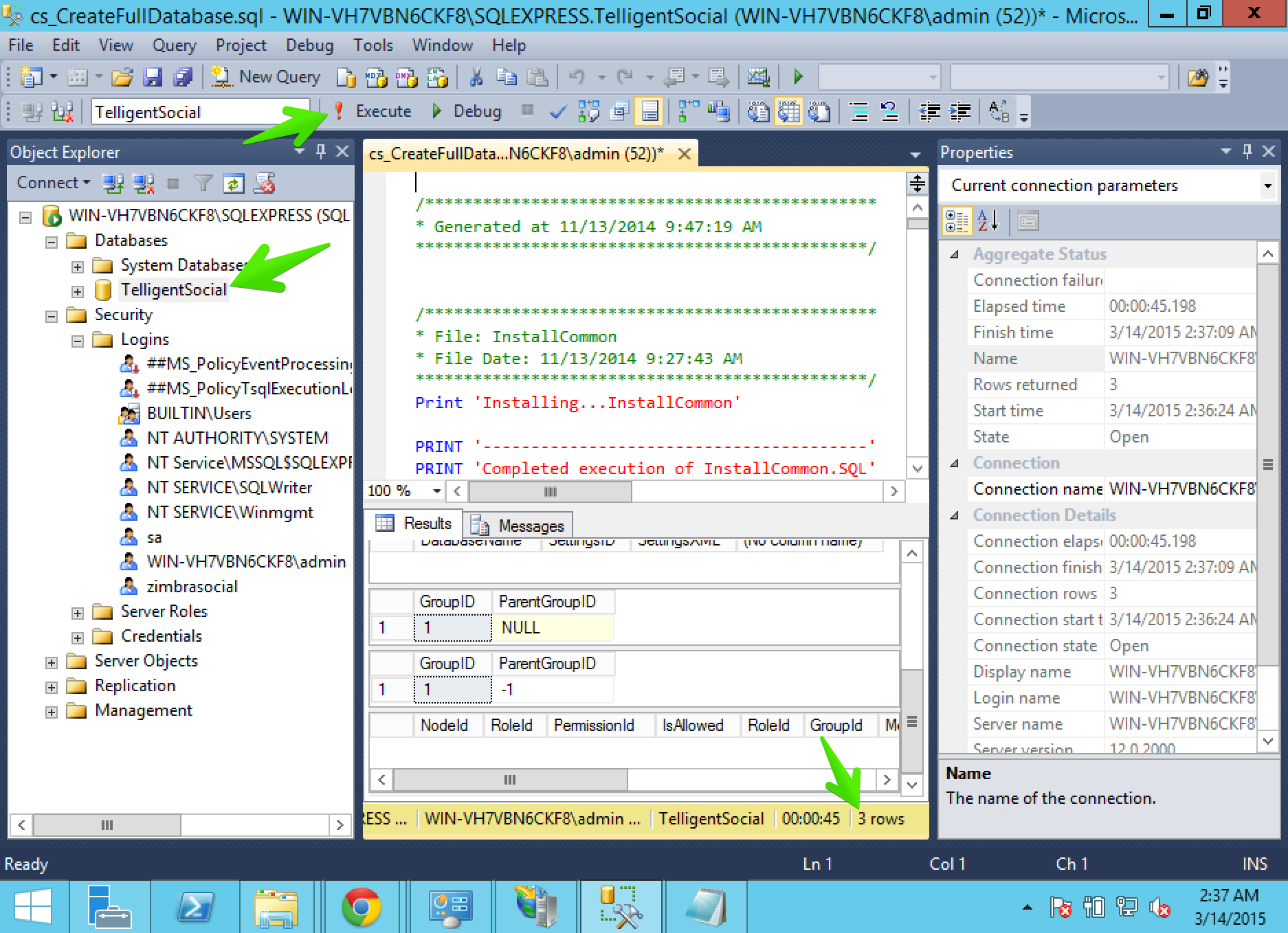Click the Copy icon in the toolbar
Image resolution: width=1288 pixels, height=933 pixels.
tap(506, 77)
